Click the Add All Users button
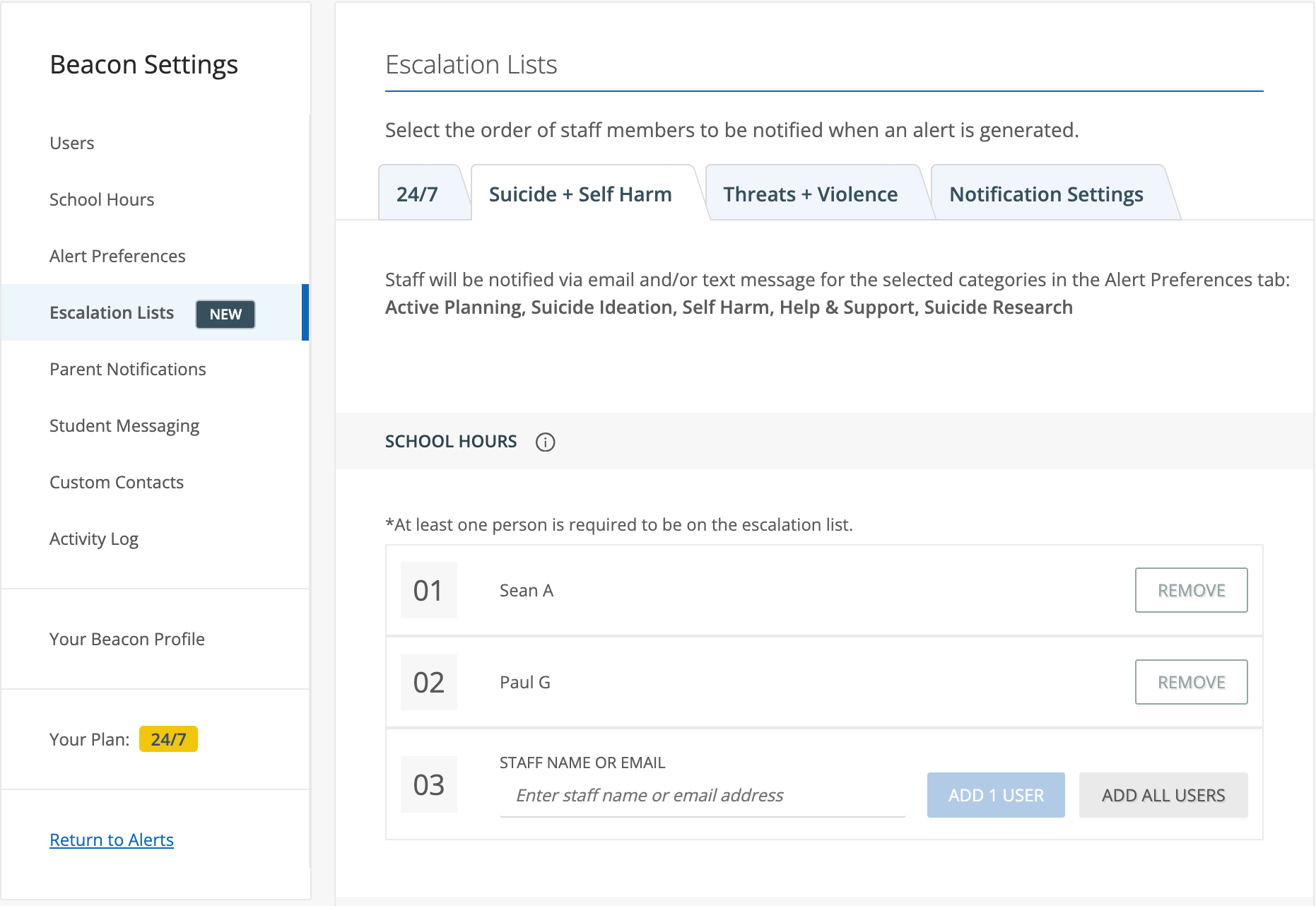The height and width of the screenshot is (906, 1316). (1163, 795)
